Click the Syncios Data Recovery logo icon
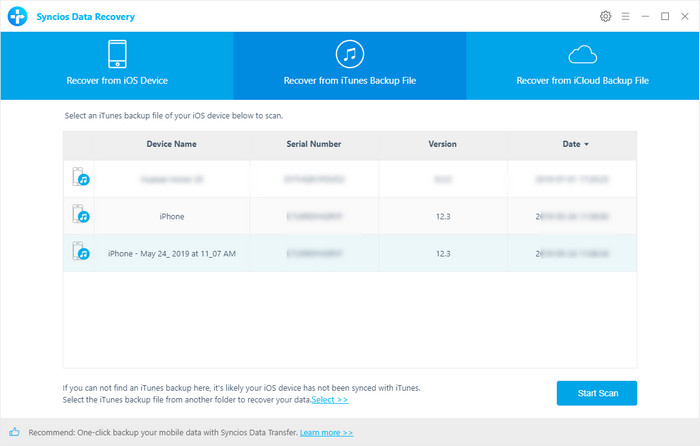The width and height of the screenshot is (700, 446). click(17, 17)
